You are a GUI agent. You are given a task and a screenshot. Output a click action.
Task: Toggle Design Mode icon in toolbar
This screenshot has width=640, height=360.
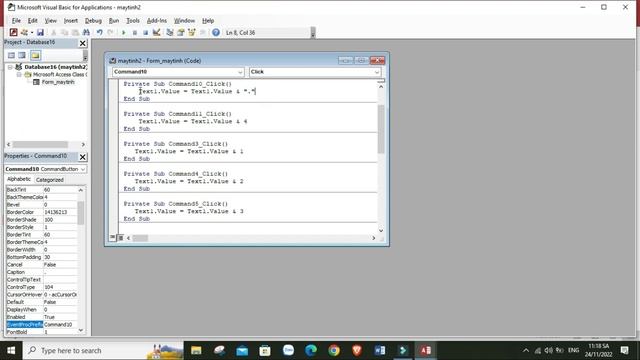pos(156,32)
